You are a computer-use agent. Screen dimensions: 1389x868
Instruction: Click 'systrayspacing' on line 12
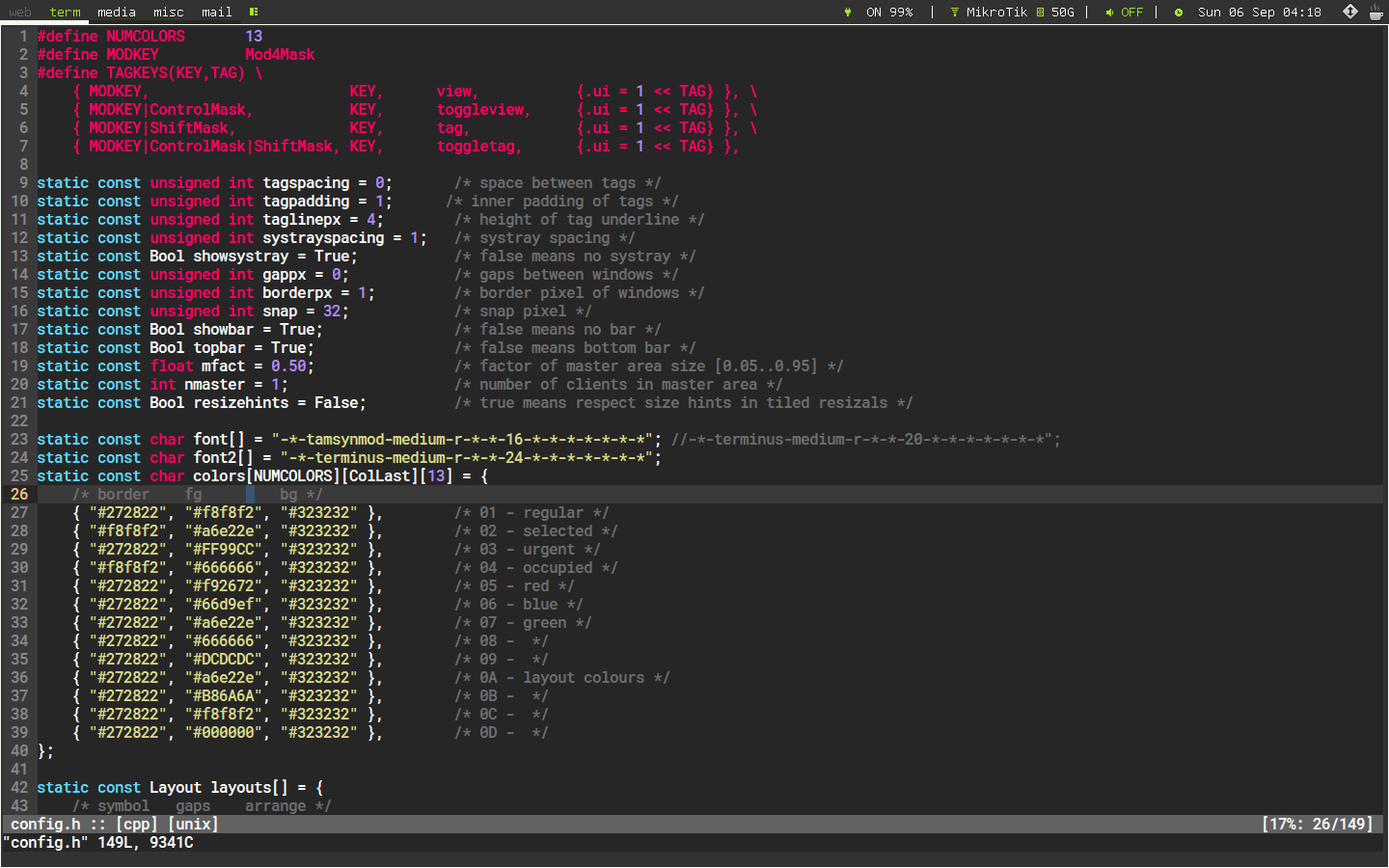pyautogui.click(x=323, y=238)
